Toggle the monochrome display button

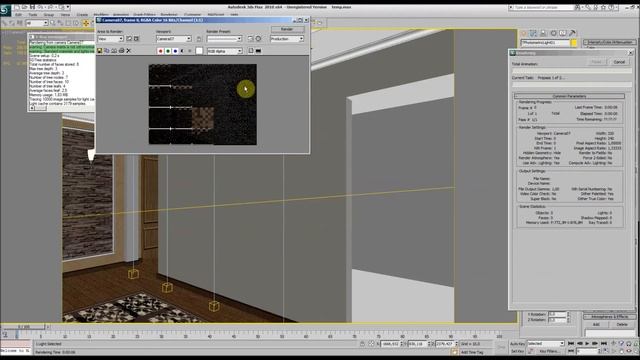190,51
